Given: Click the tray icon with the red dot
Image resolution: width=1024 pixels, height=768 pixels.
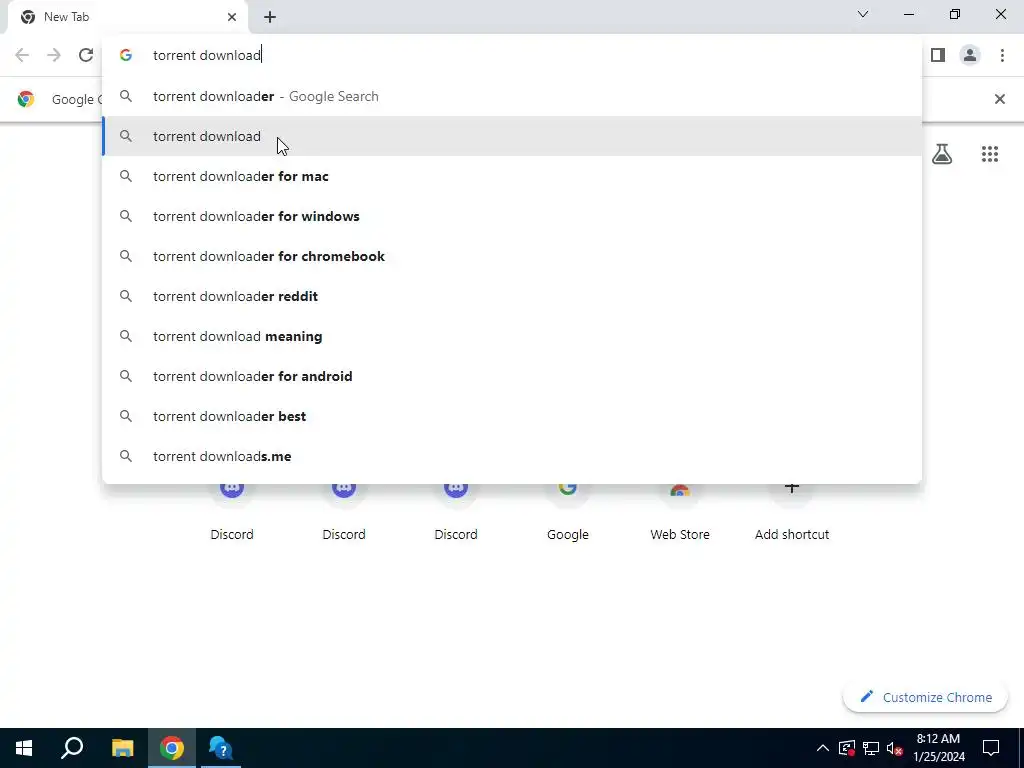Looking at the screenshot, I should click(x=846, y=748).
